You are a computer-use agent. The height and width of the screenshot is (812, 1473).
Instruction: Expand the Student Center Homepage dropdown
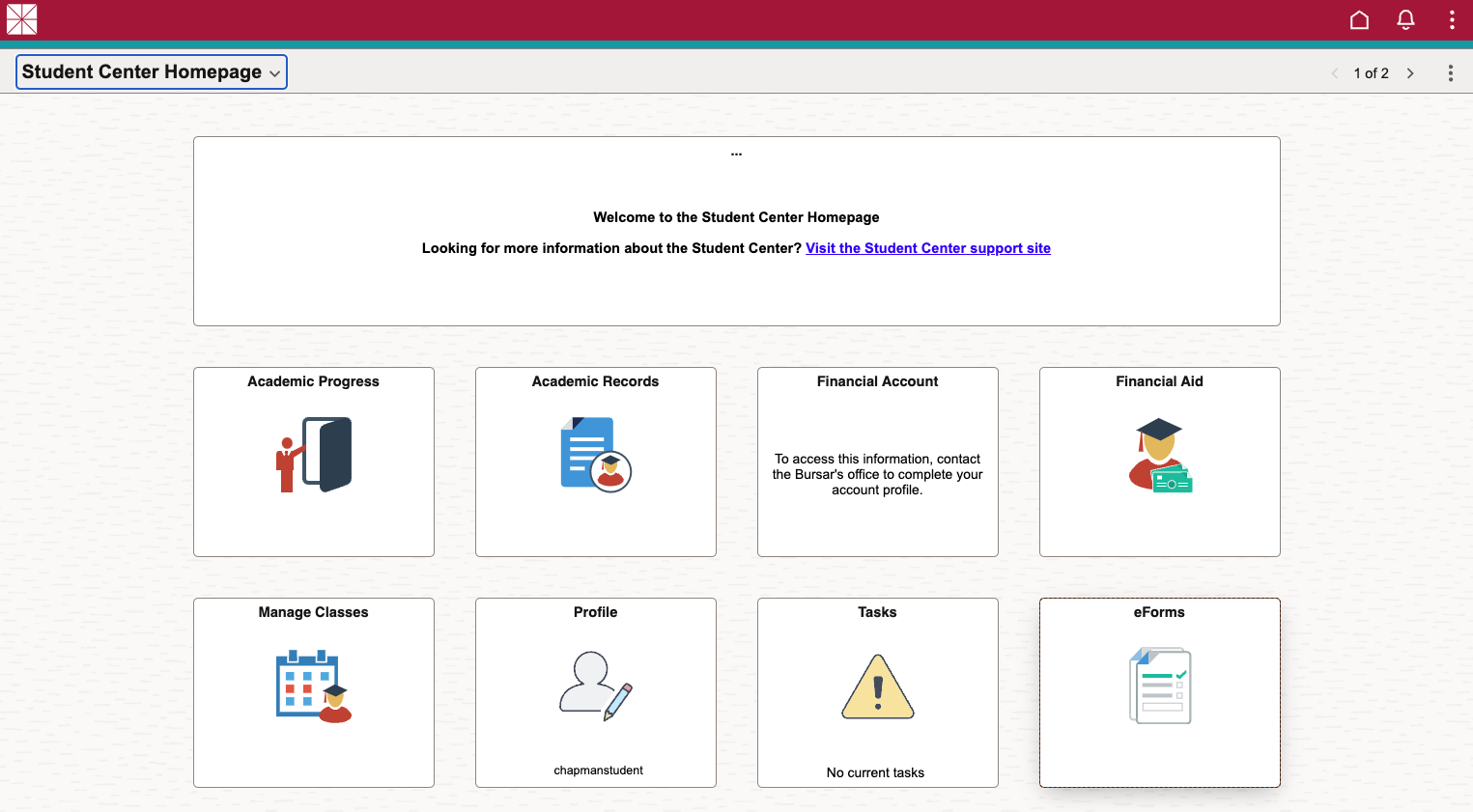click(152, 72)
